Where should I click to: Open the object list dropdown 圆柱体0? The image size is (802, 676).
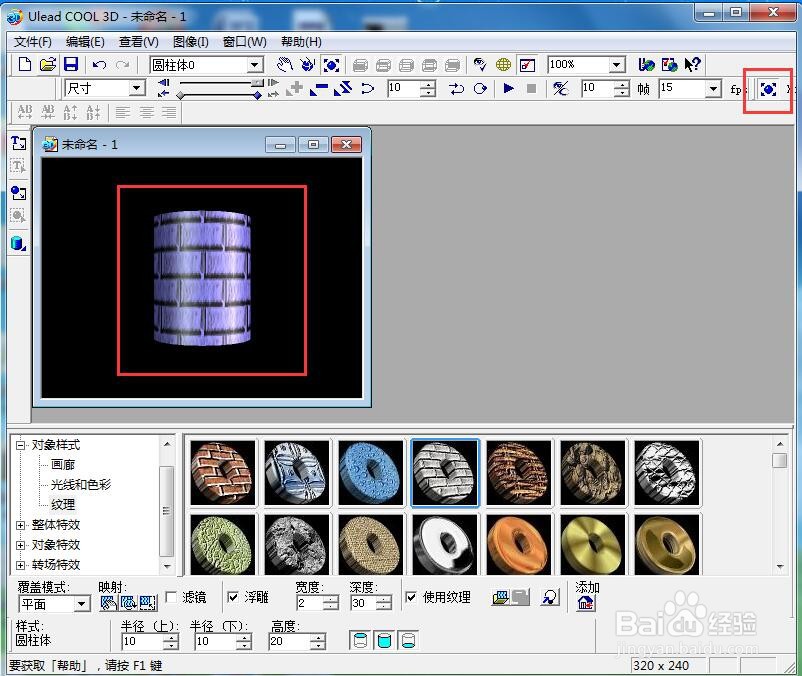pos(255,65)
